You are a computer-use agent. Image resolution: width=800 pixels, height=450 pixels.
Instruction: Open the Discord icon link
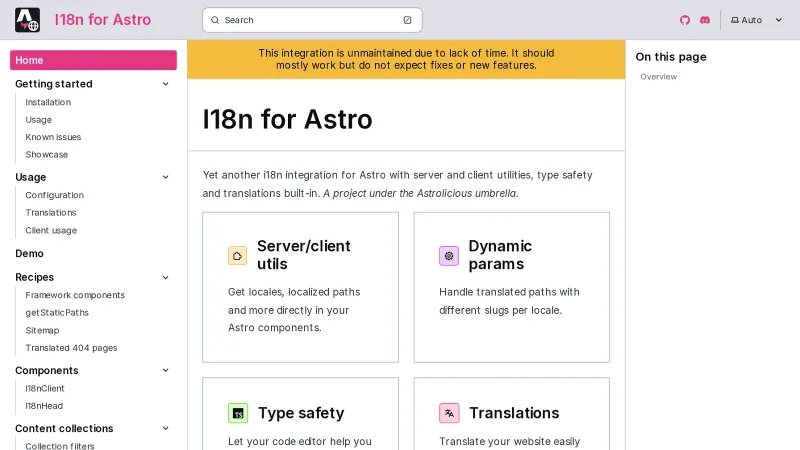coord(705,20)
